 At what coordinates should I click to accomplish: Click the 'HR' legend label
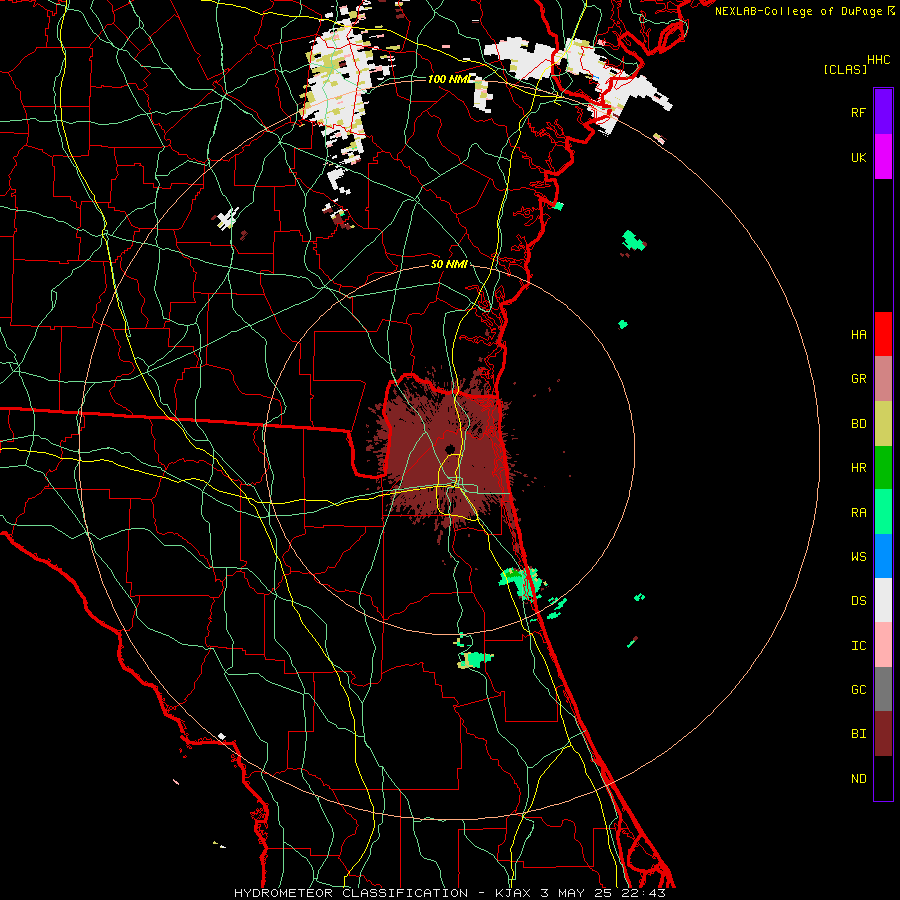(x=858, y=468)
